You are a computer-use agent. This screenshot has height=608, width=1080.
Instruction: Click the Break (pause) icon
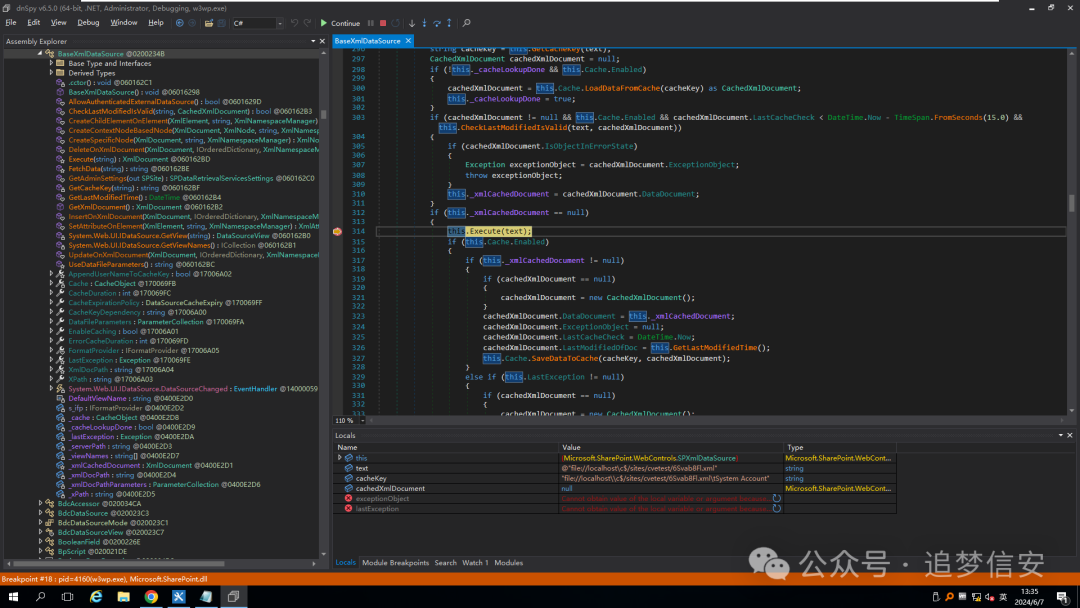pos(371,23)
